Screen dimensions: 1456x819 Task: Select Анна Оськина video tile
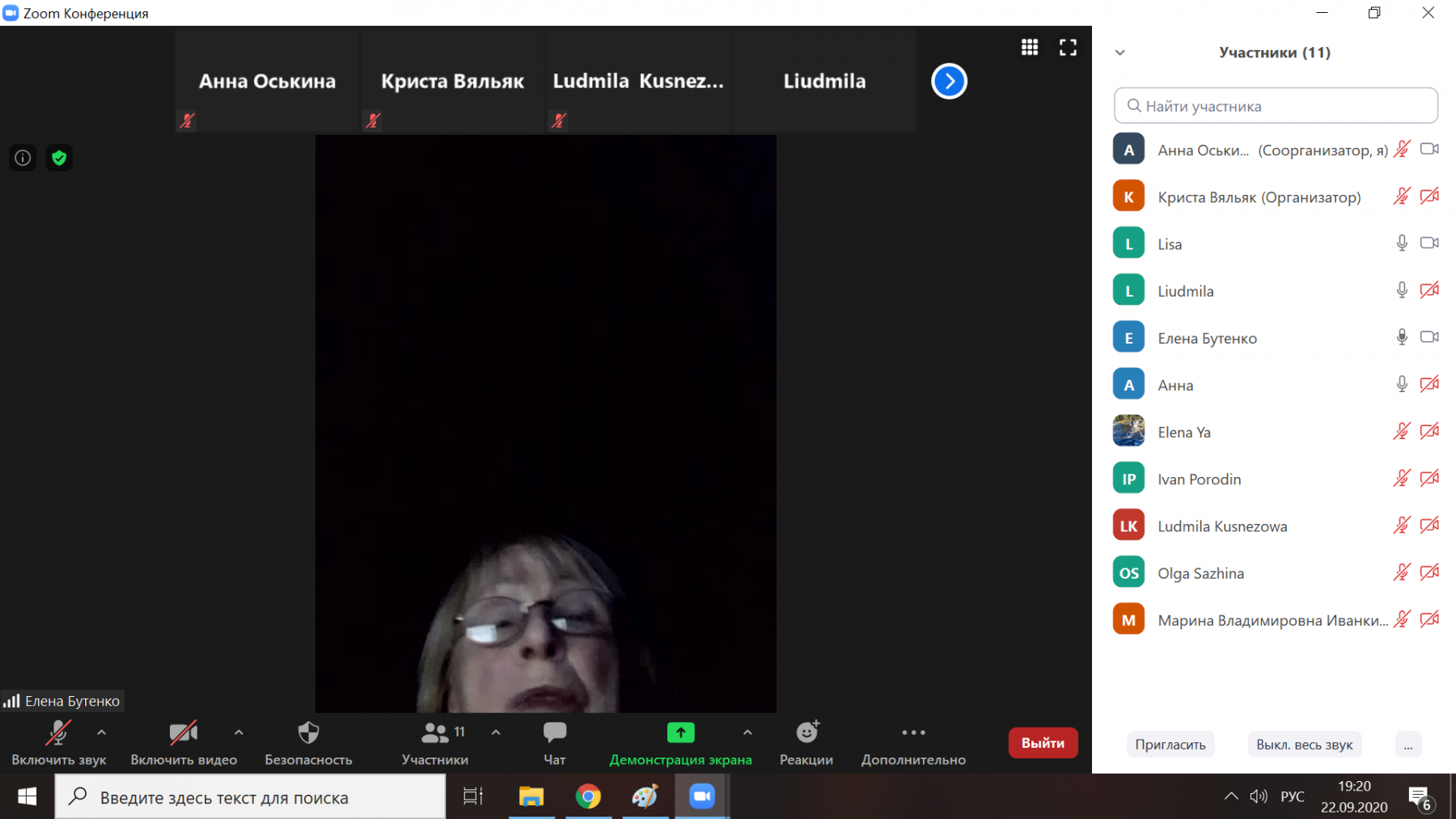267,82
